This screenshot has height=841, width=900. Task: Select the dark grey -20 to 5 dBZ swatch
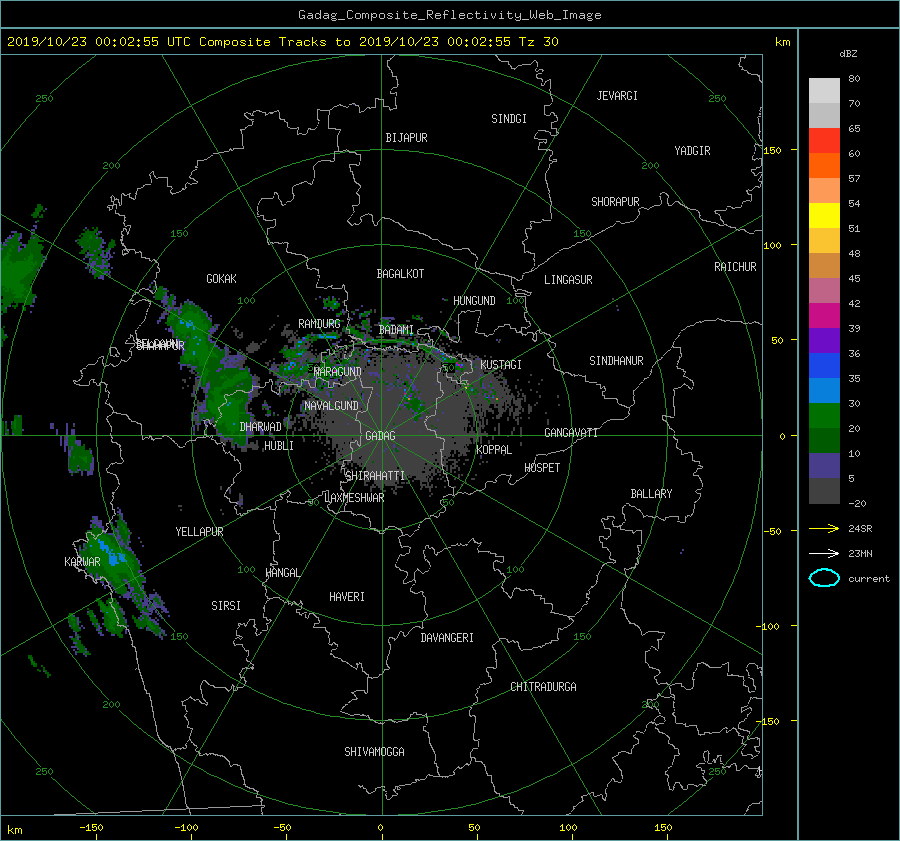(x=824, y=491)
